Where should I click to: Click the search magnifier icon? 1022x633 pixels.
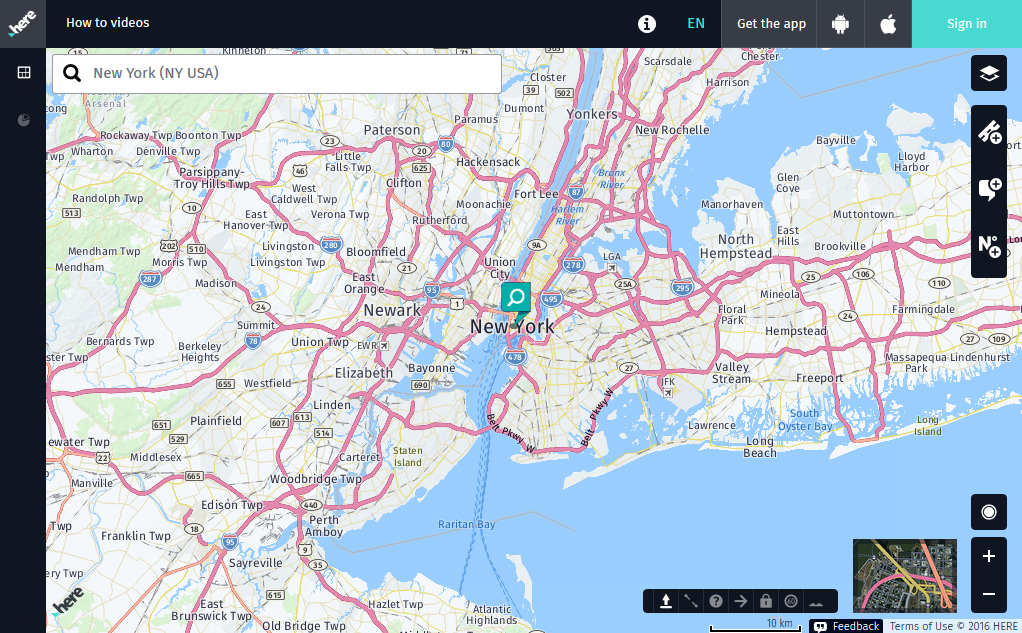click(x=70, y=73)
